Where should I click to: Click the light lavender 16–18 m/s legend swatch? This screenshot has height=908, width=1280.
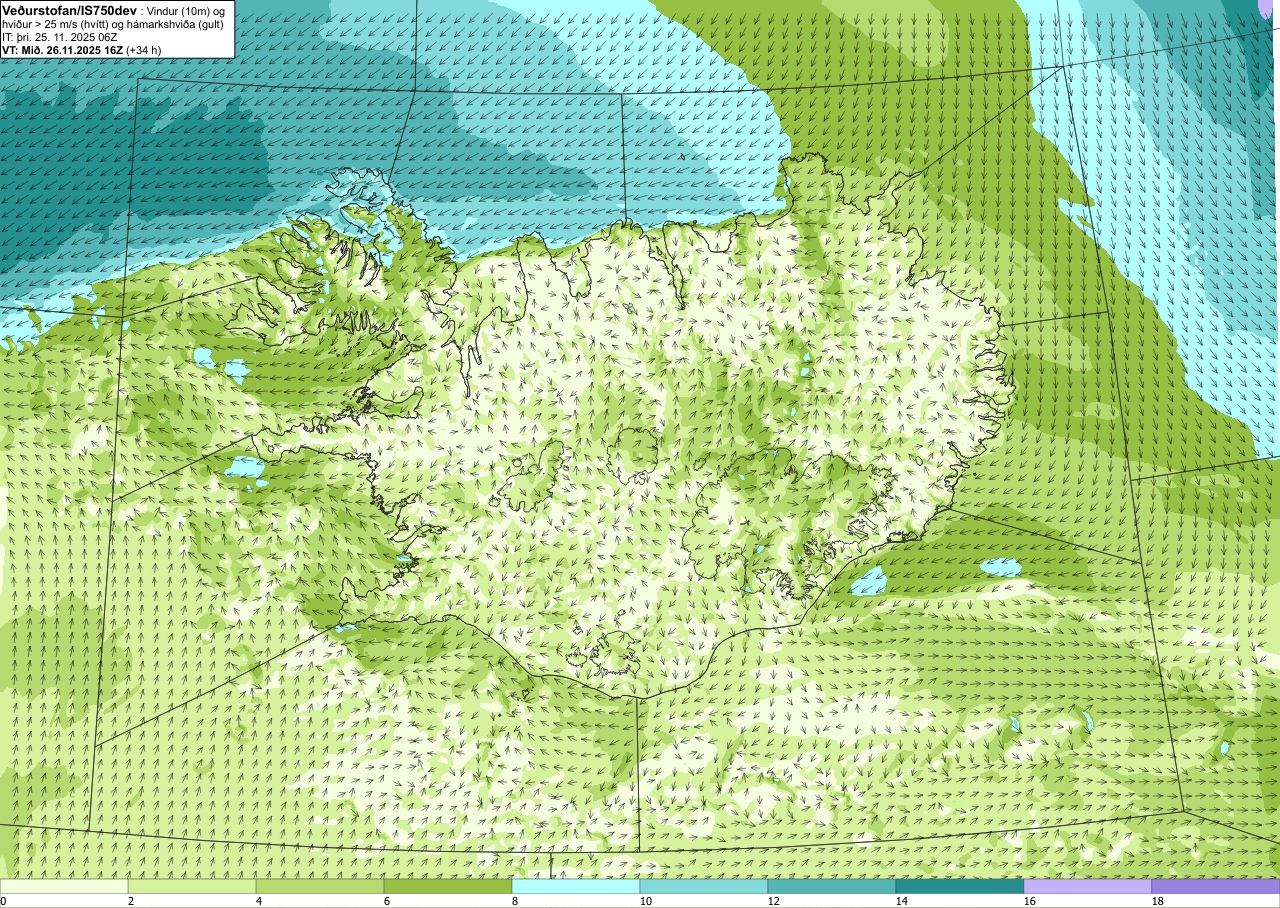pyautogui.click(x=1088, y=886)
